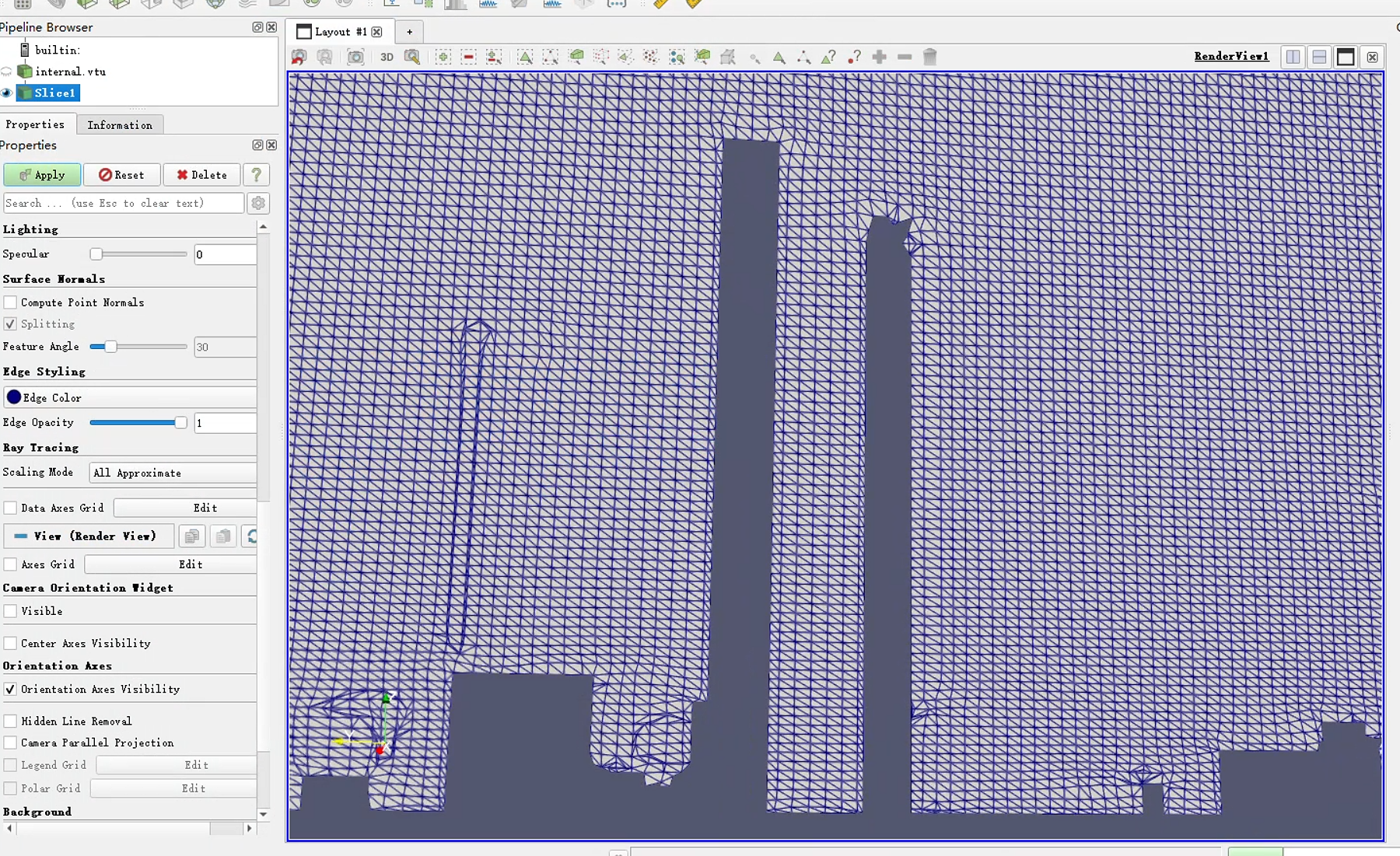Activate the interactive cell selection tool

[779, 57]
